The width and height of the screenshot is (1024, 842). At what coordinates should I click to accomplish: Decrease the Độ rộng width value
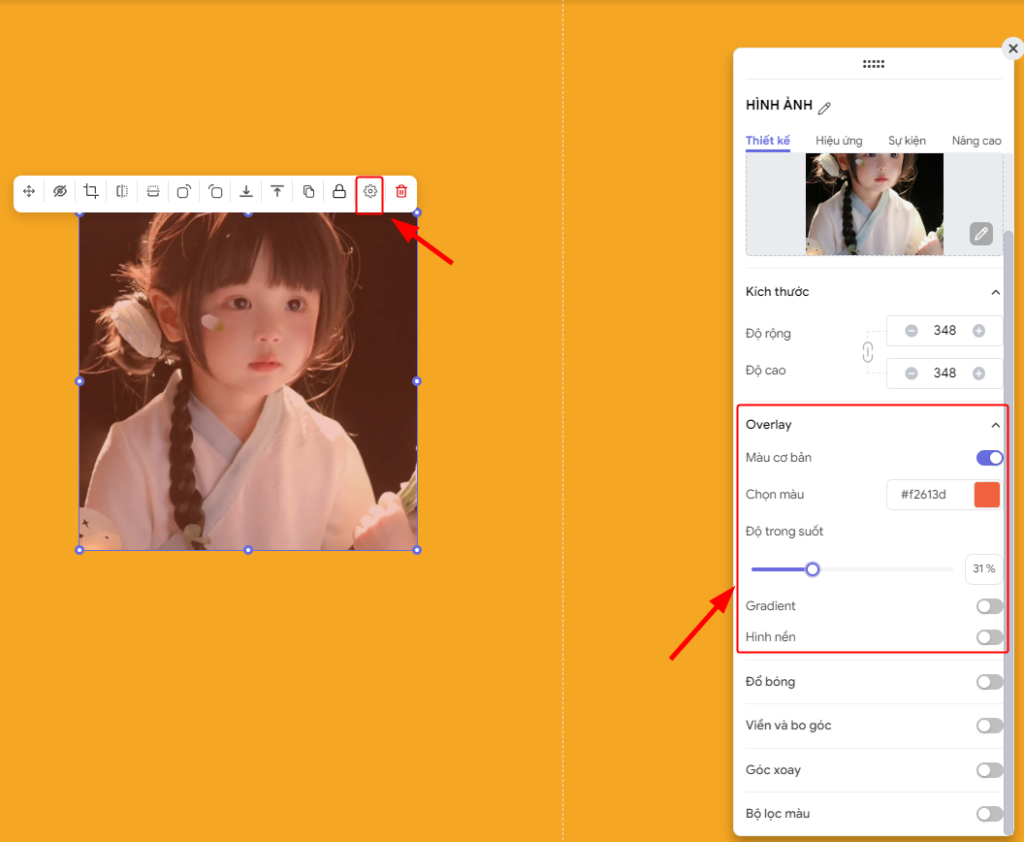click(911, 331)
